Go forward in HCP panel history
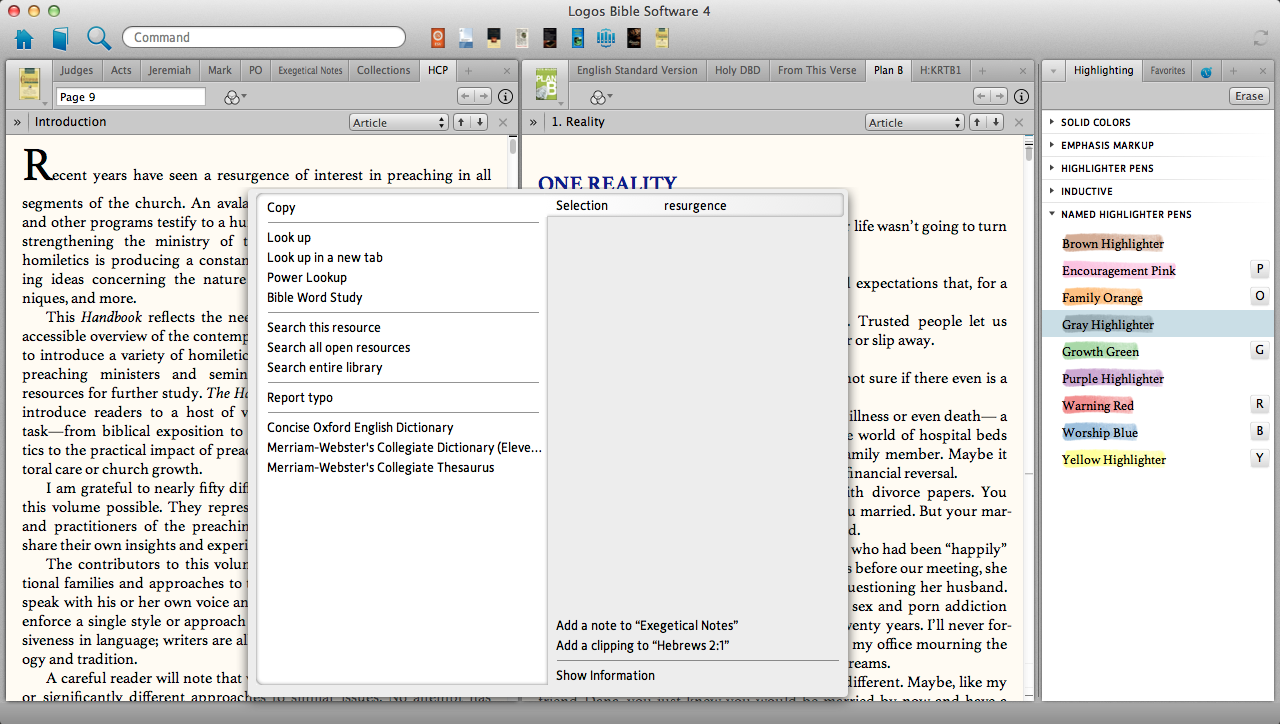1280x724 pixels. tap(483, 96)
